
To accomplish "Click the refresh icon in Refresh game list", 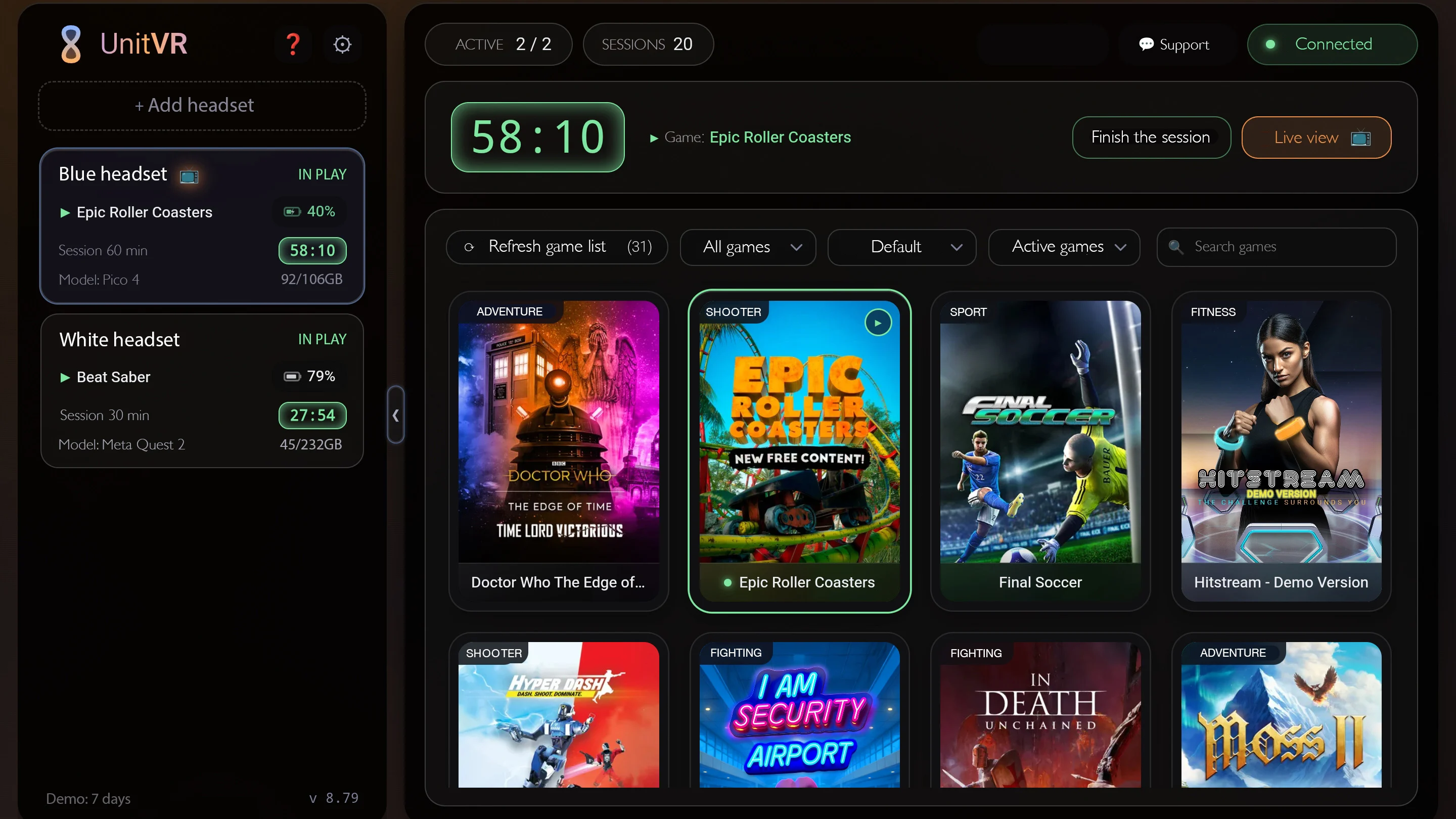I will tap(469, 247).
